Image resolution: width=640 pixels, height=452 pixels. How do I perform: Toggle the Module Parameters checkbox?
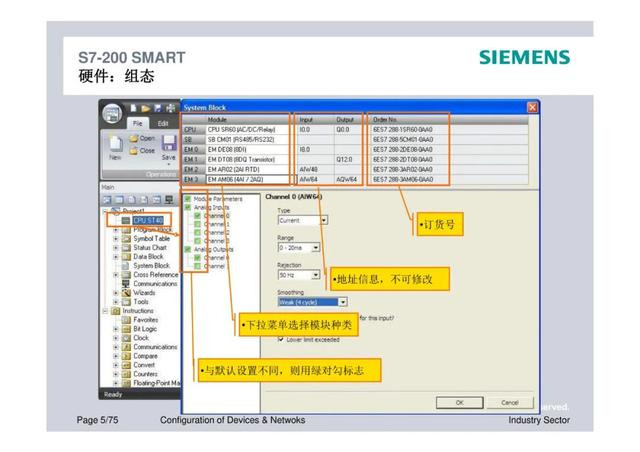[x=188, y=199]
